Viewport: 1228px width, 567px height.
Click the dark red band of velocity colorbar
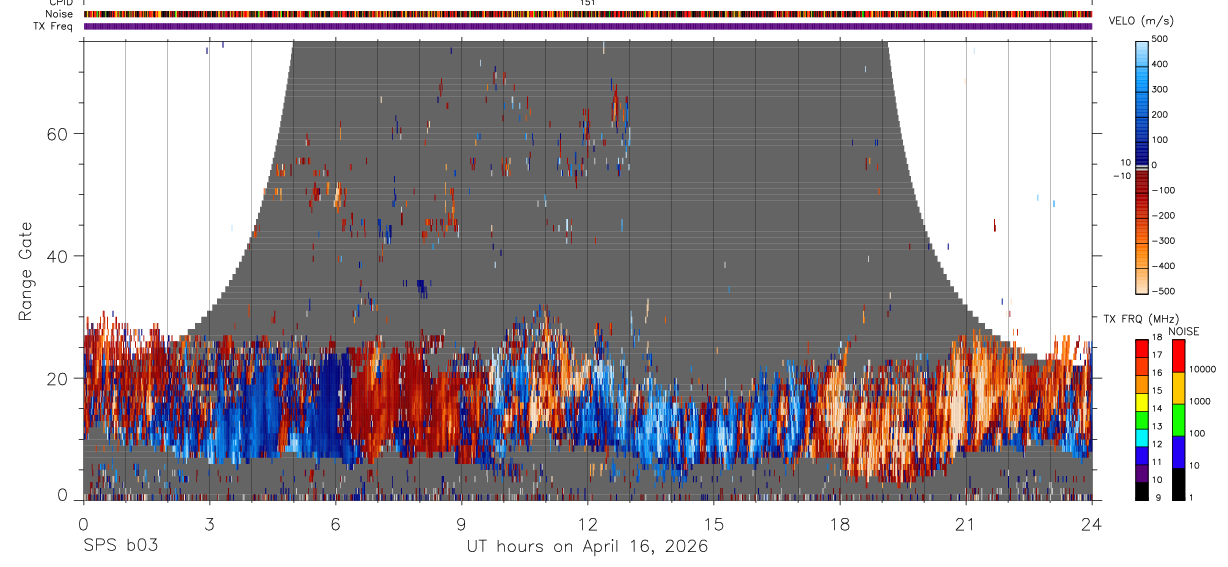point(1143,180)
